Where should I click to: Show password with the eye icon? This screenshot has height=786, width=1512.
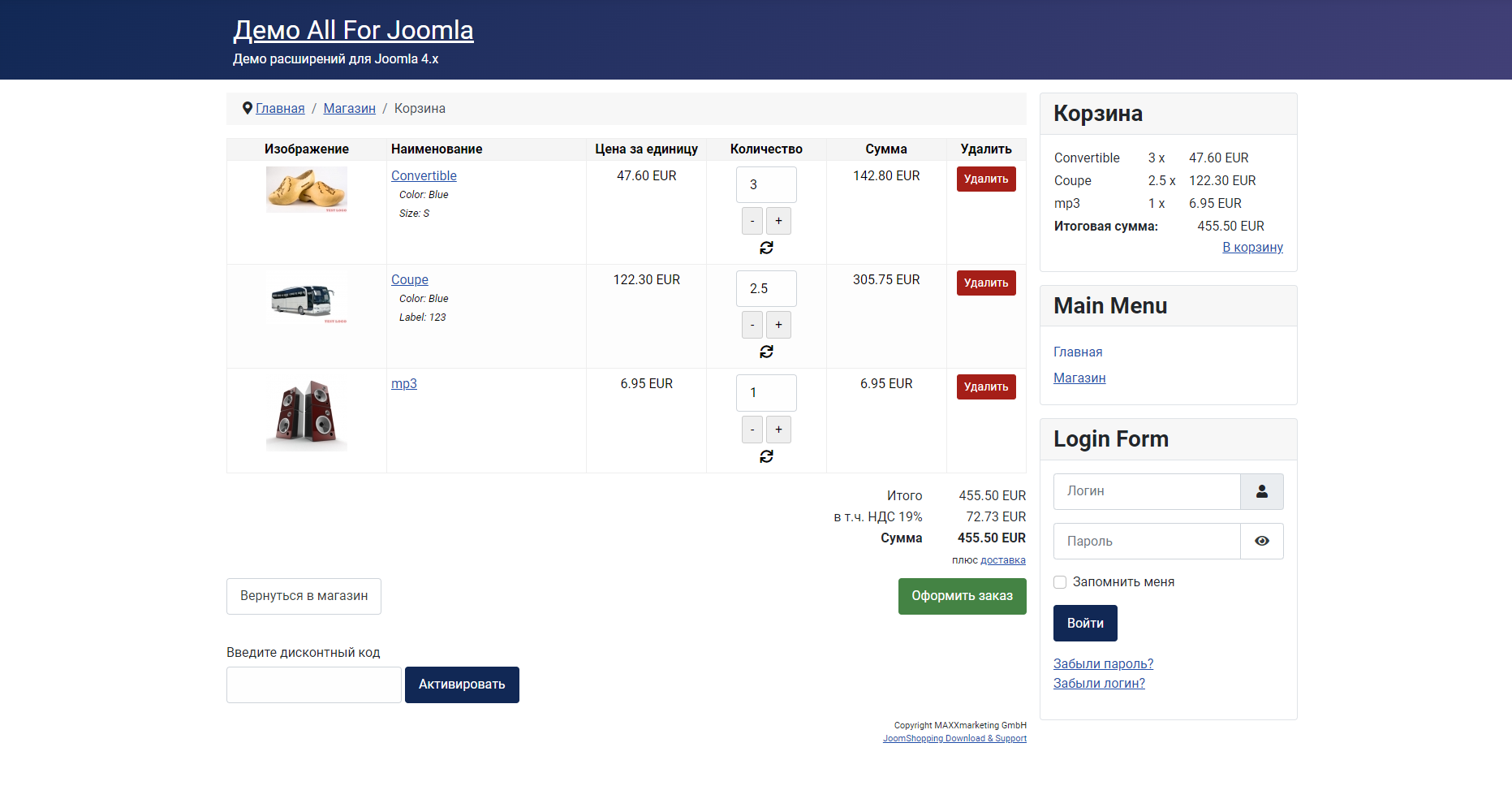[1262, 541]
